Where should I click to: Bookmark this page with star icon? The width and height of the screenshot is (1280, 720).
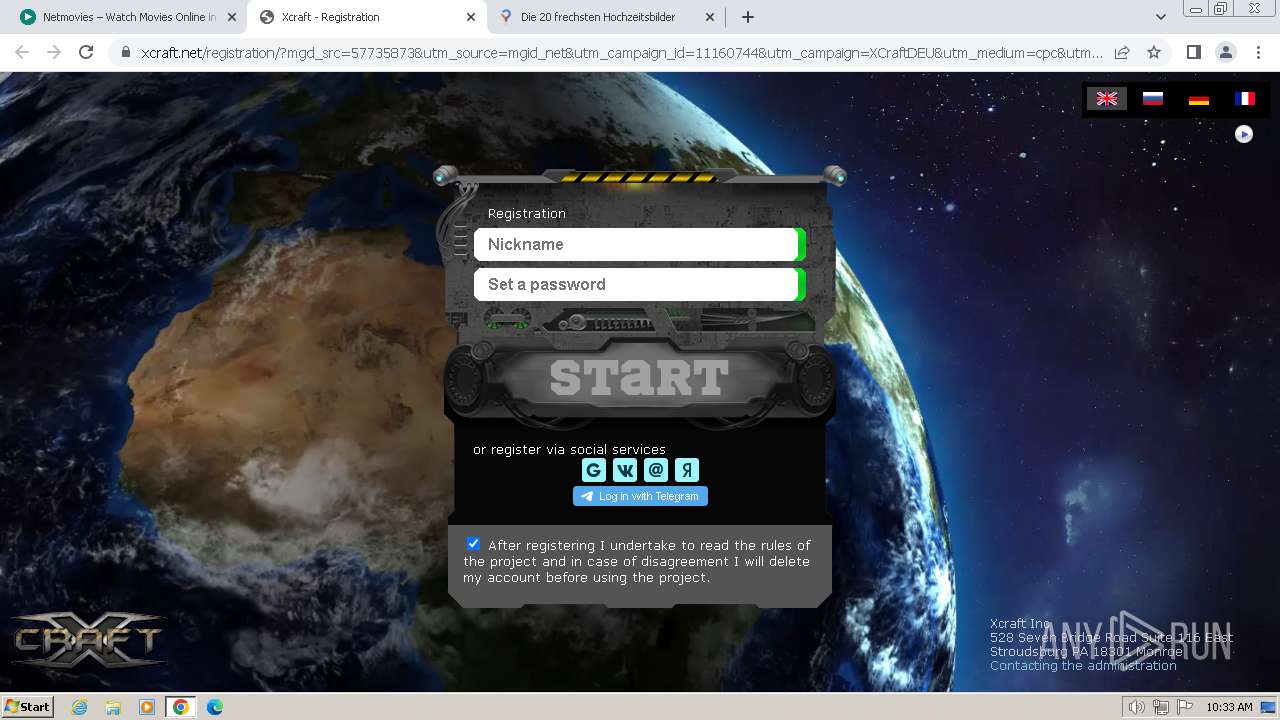(x=1154, y=52)
